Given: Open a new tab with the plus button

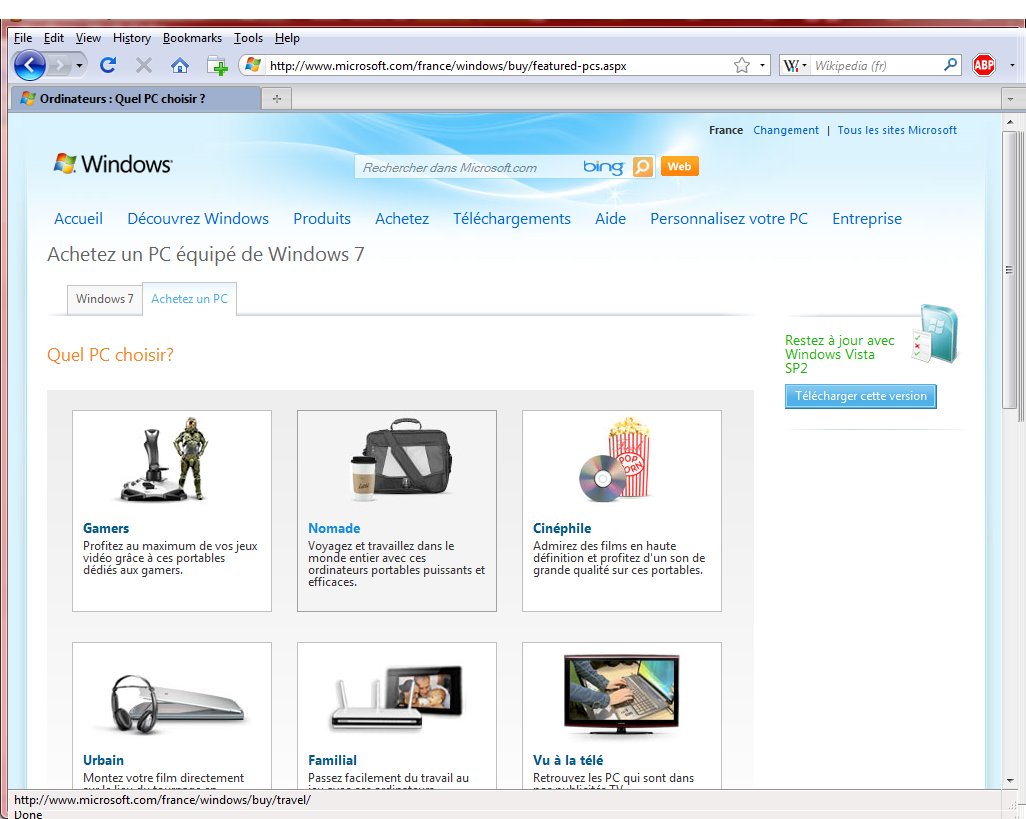Looking at the screenshot, I should pyautogui.click(x=277, y=99).
